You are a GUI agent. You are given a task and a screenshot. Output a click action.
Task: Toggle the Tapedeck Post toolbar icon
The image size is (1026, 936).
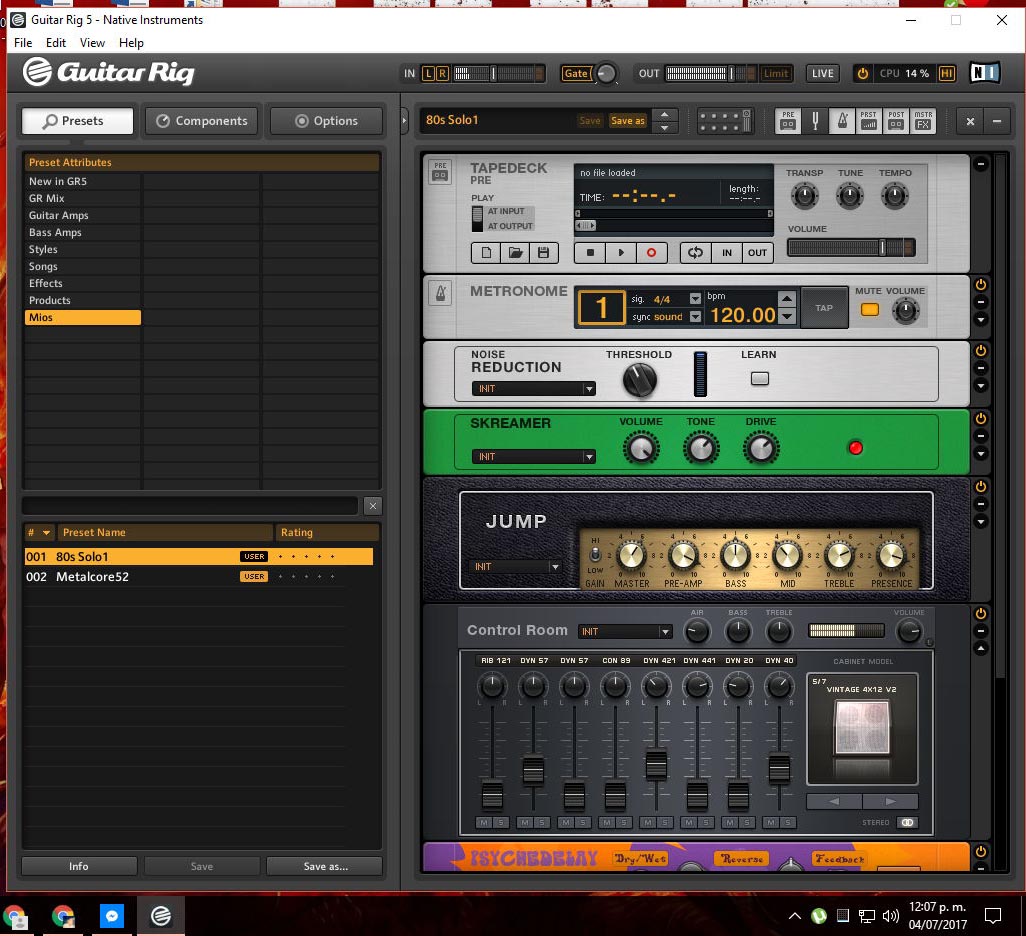pyautogui.click(x=896, y=121)
